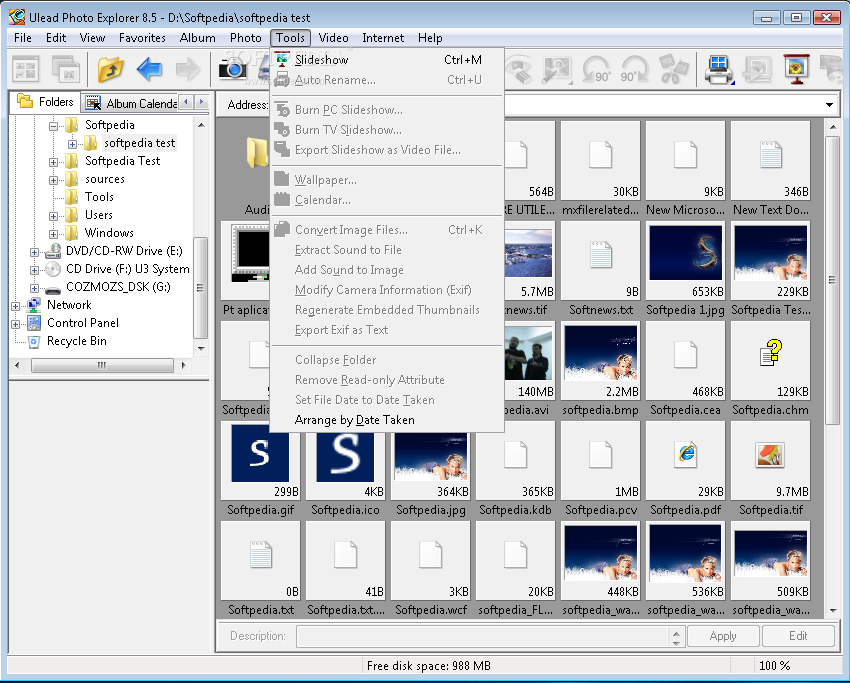
Task: Open the Video menu
Action: pos(333,38)
